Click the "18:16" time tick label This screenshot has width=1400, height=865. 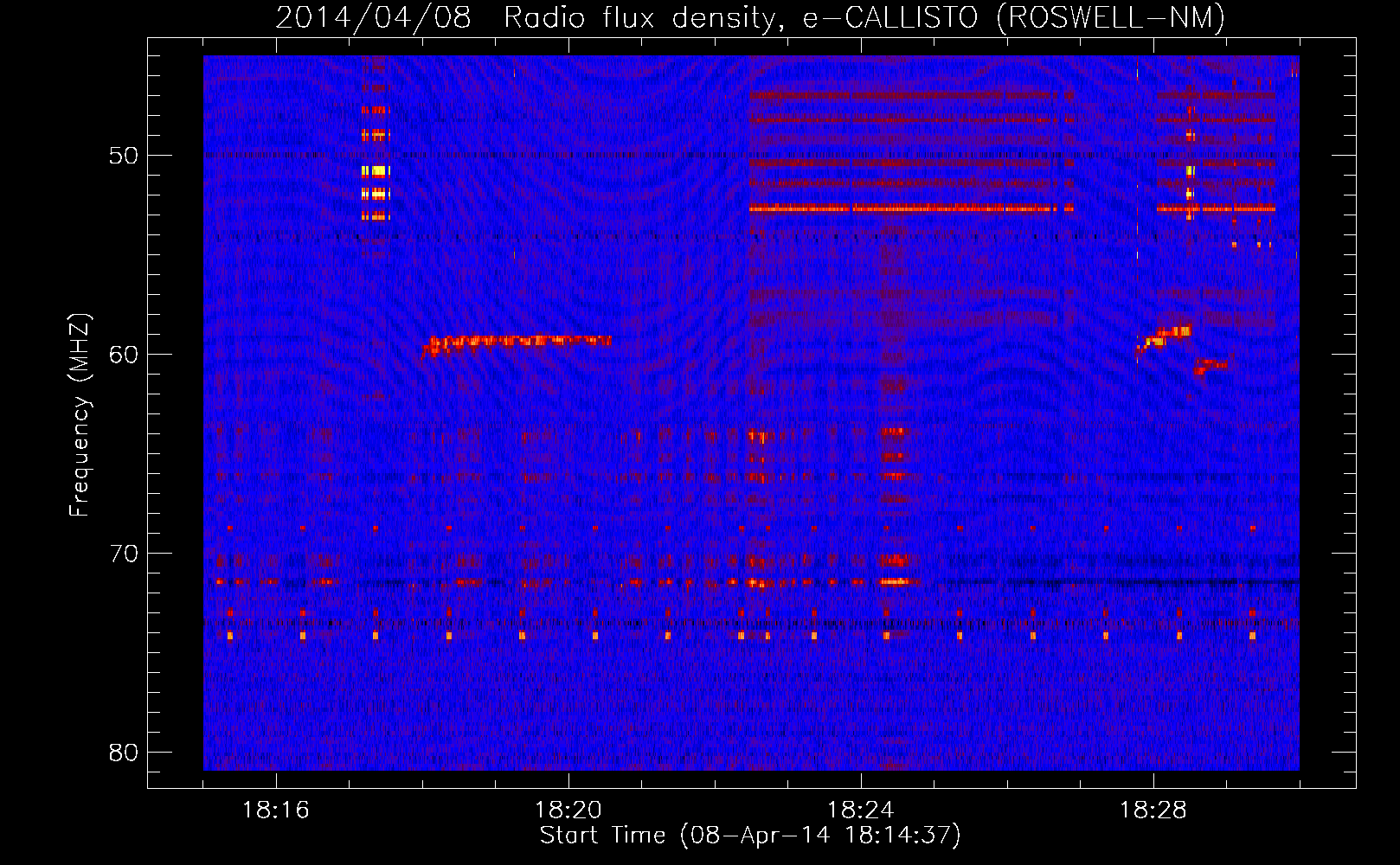point(276,811)
